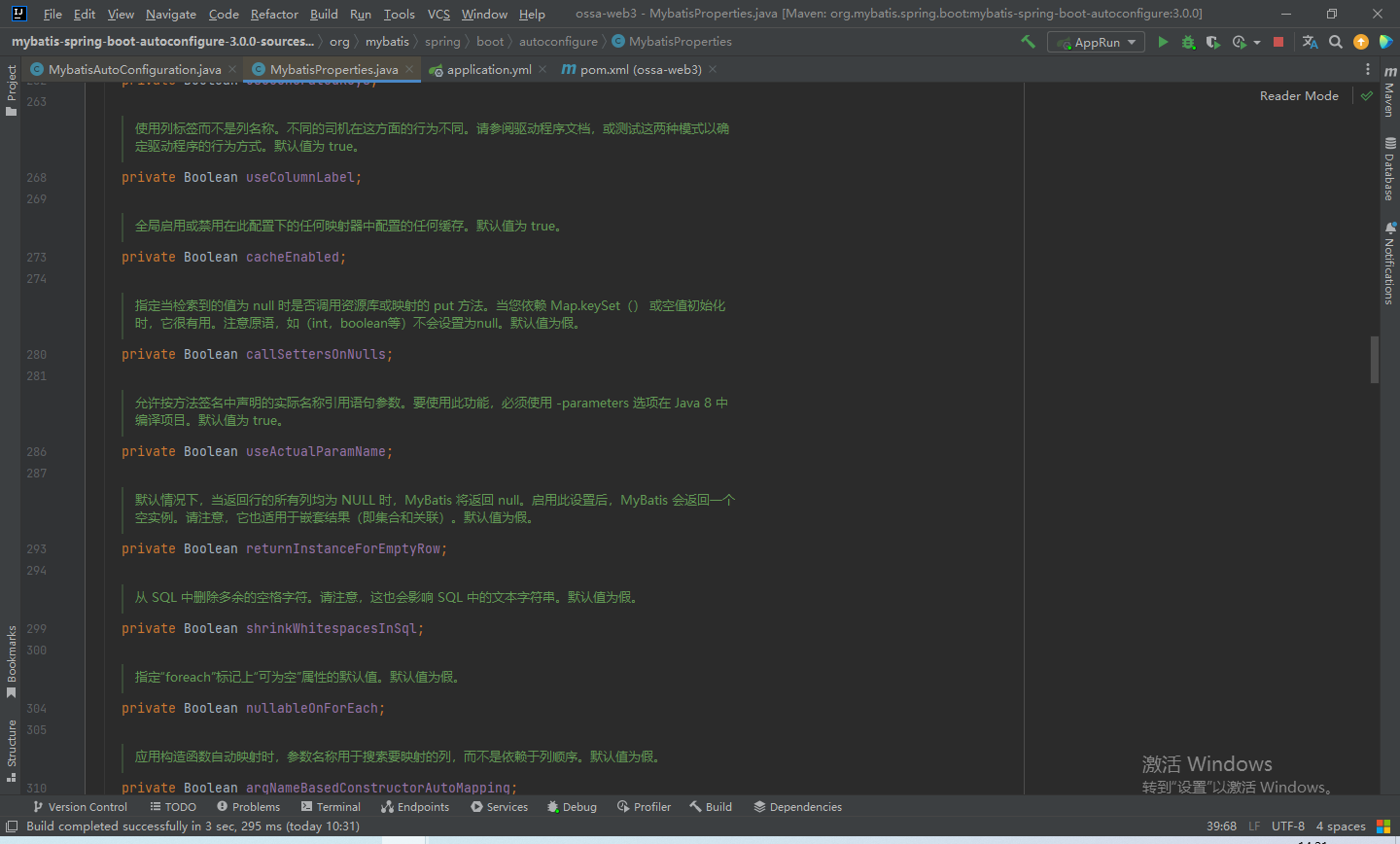The height and width of the screenshot is (844, 1400).
Task: Open the Bookmarks tool window
Action: (x=12, y=661)
